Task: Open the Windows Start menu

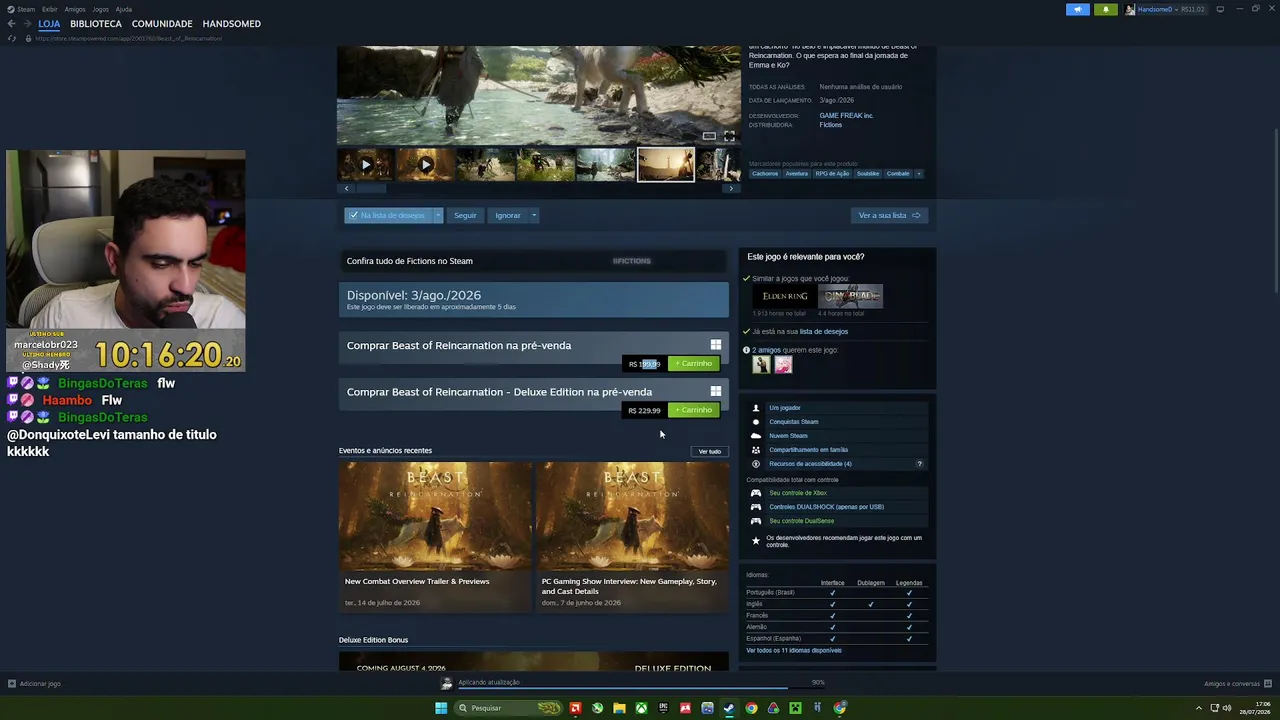Action: pos(441,708)
